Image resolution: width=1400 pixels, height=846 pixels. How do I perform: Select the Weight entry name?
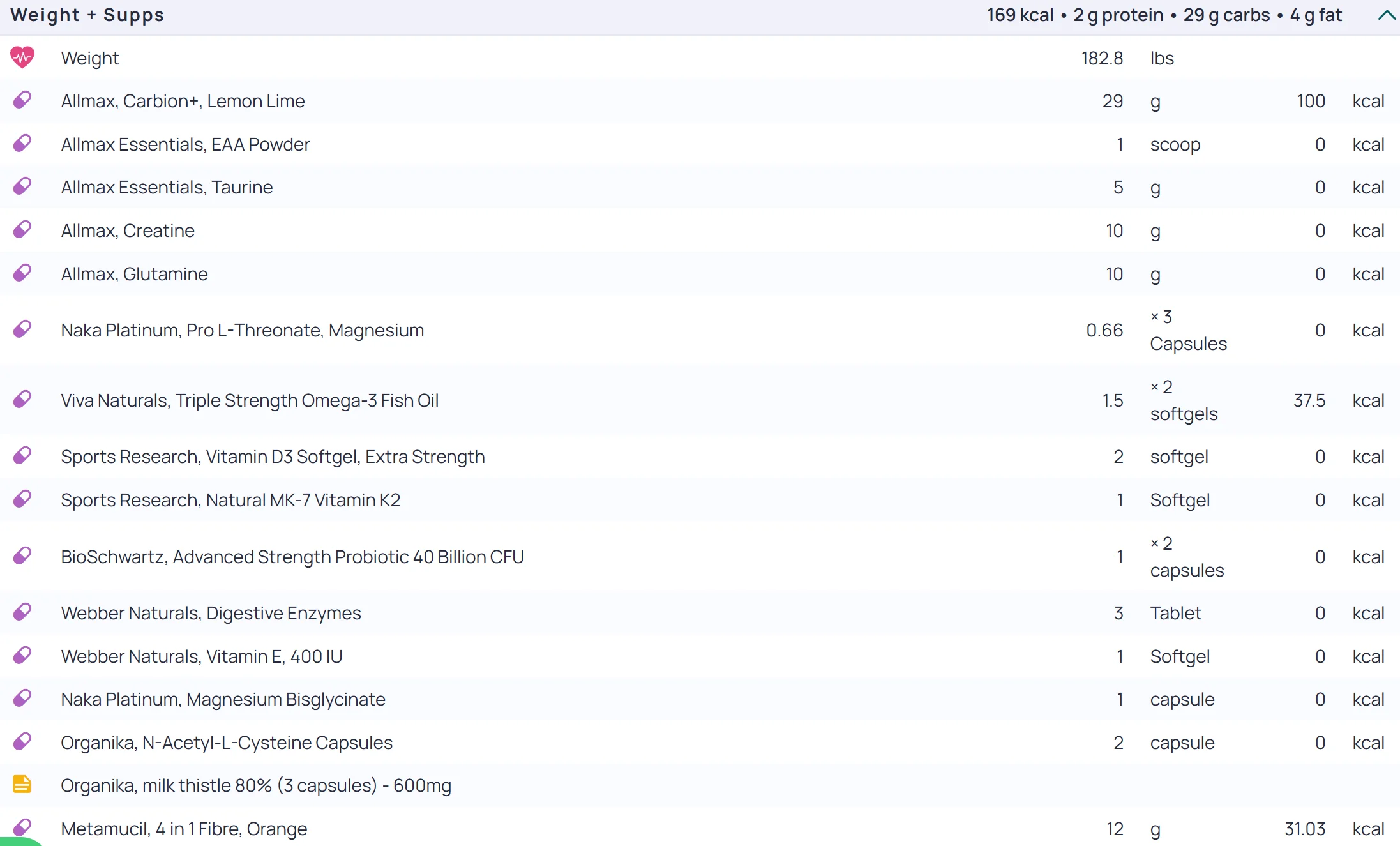[90, 58]
